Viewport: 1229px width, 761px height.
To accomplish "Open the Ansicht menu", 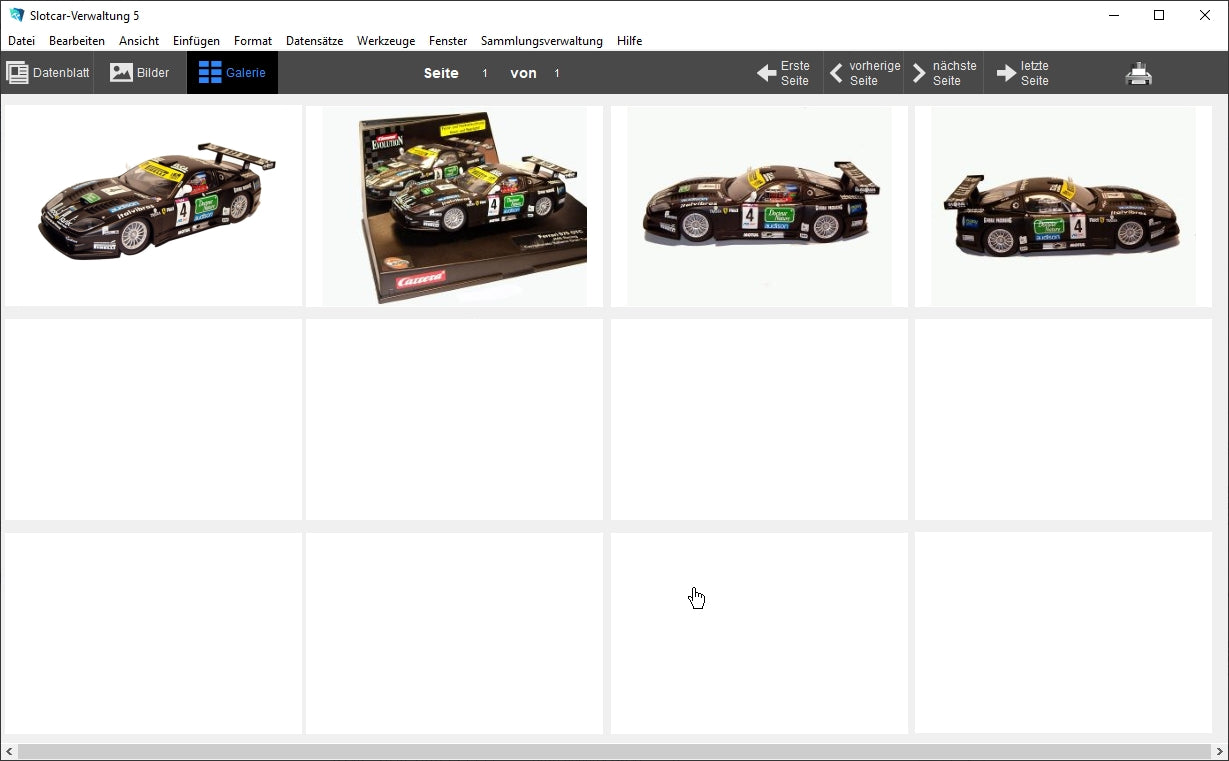I will (138, 41).
